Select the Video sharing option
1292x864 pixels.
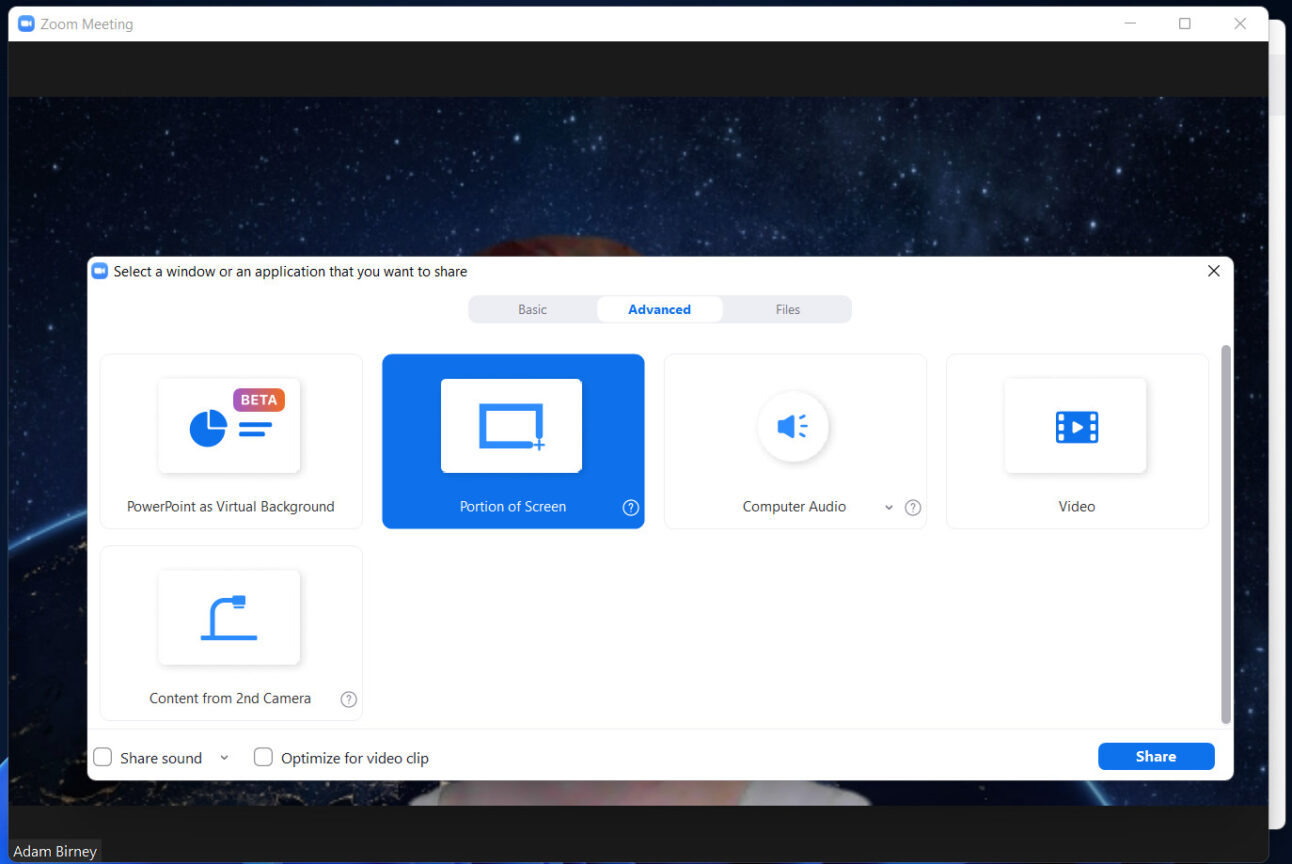1076,440
